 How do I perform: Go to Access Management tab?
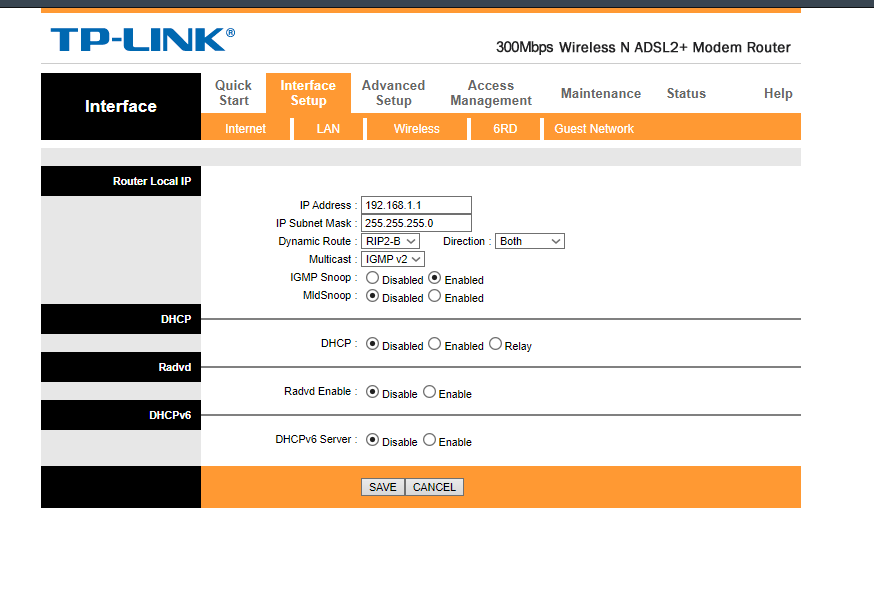point(491,93)
